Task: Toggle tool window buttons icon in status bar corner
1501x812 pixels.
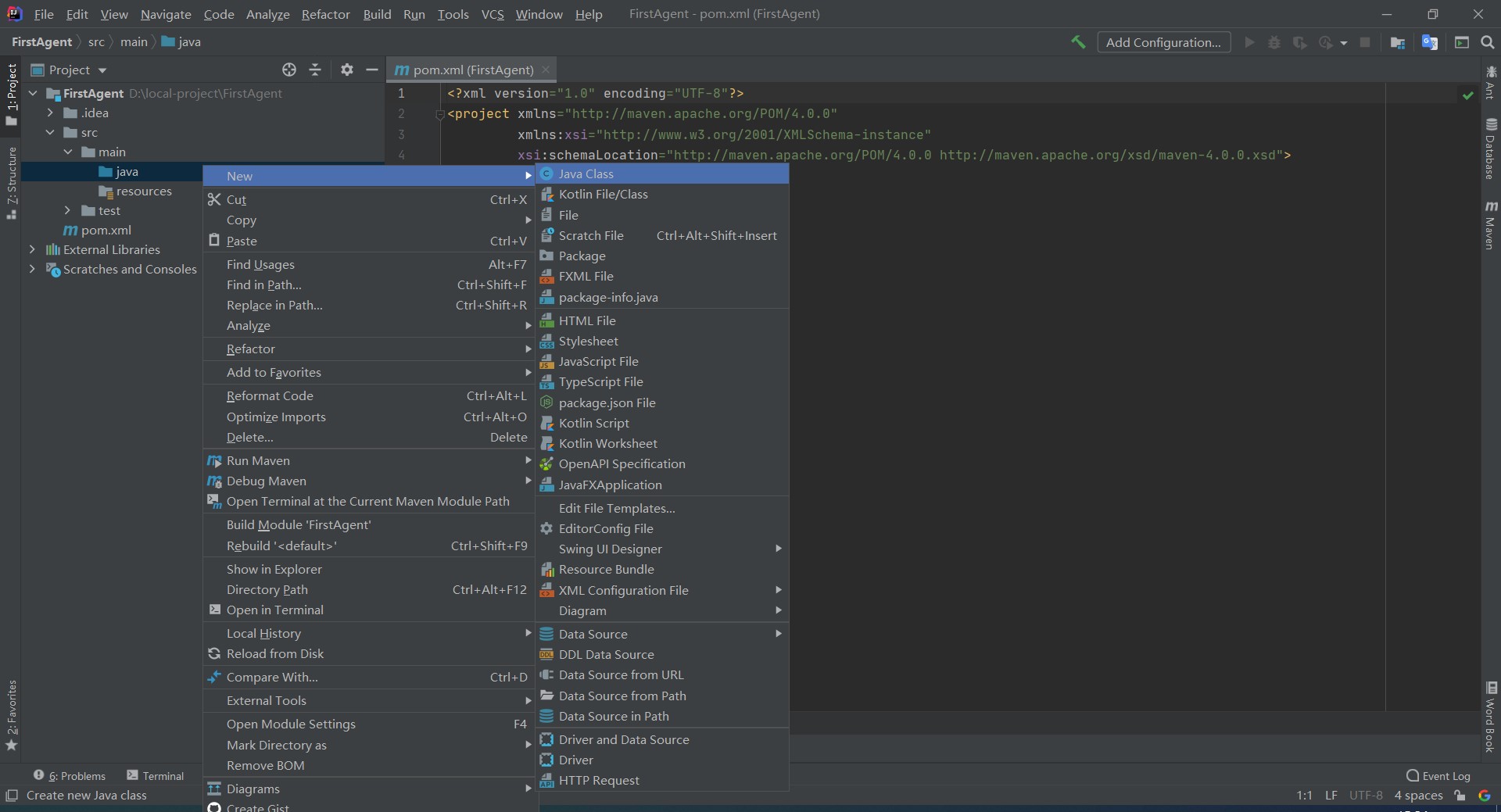Action: coord(11,796)
